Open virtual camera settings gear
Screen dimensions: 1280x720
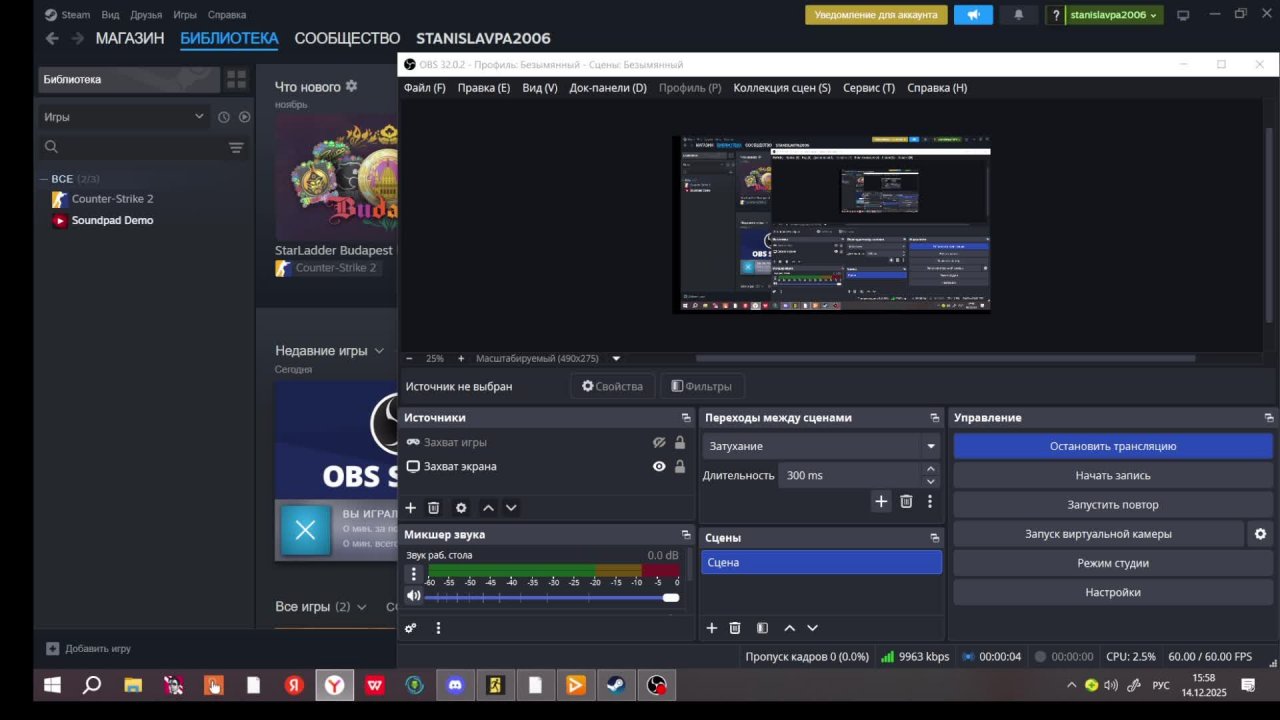point(1260,534)
